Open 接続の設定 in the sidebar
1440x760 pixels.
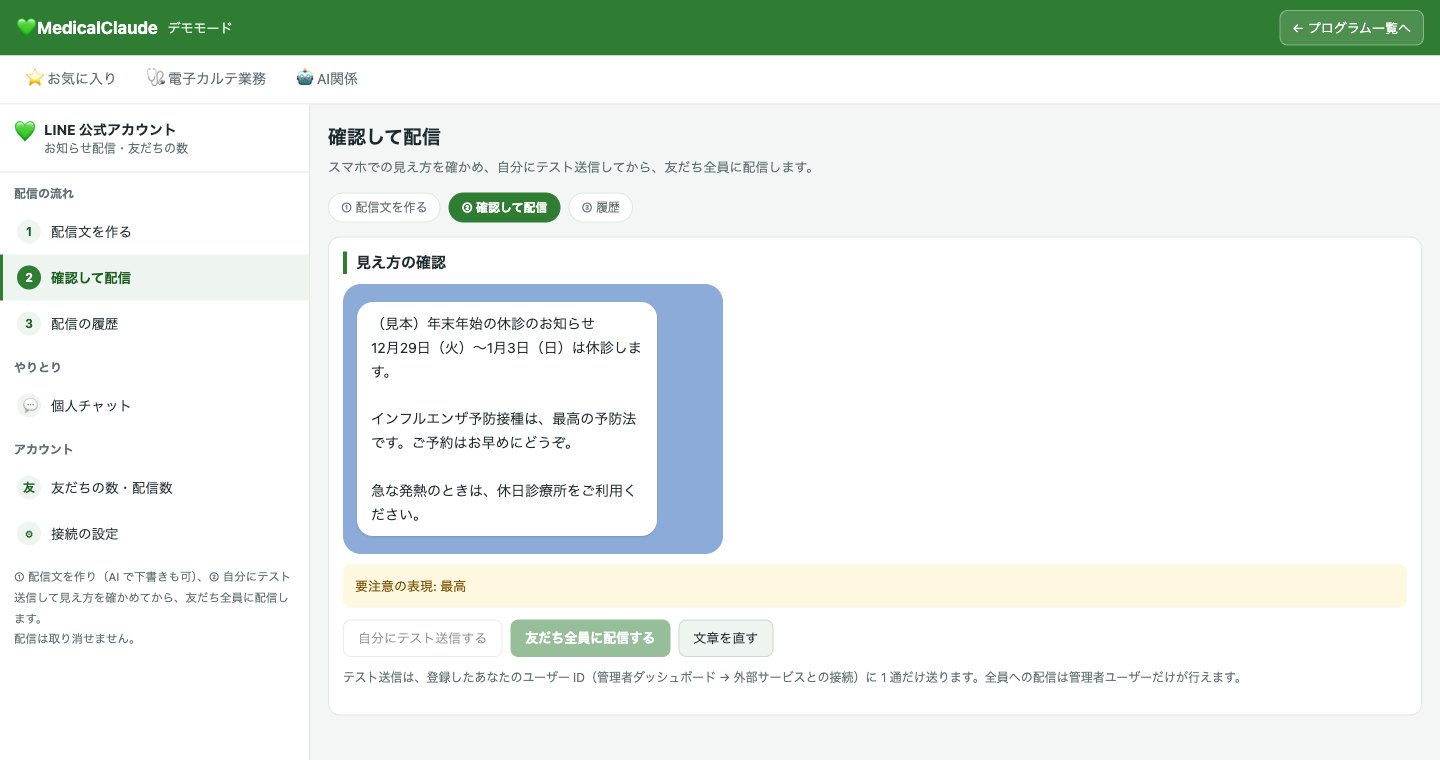[x=155, y=534]
